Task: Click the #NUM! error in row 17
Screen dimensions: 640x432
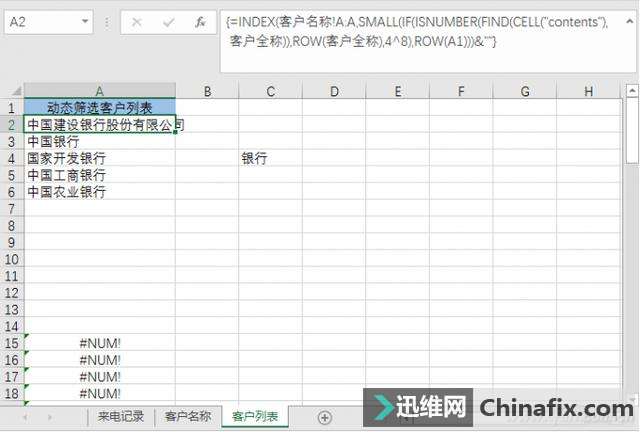Action: click(100, 376)
